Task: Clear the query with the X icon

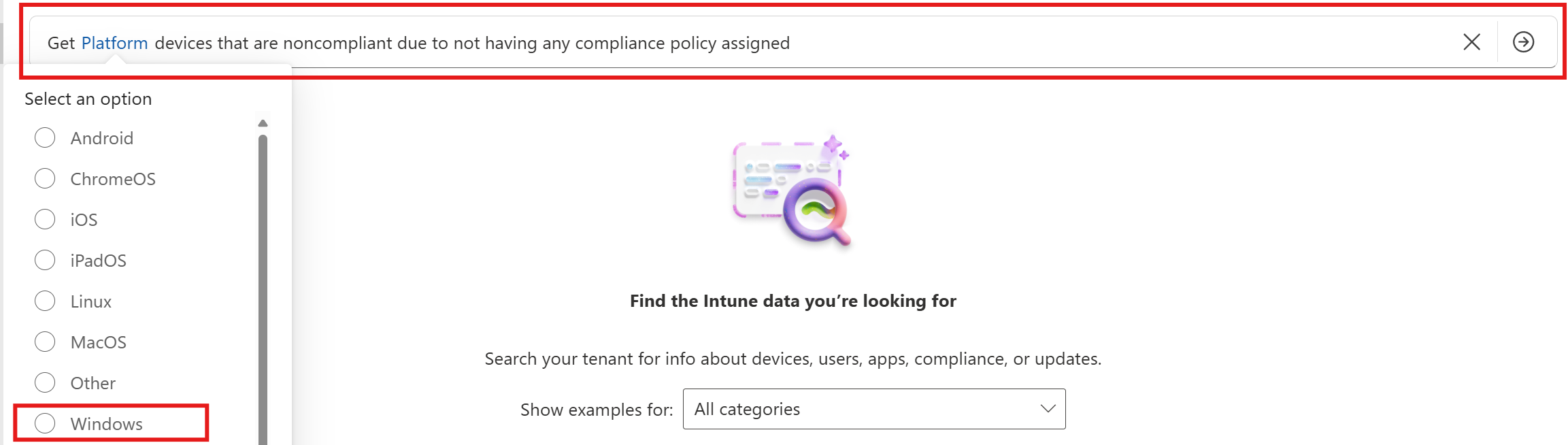Action: click(x=1471, y=42)
